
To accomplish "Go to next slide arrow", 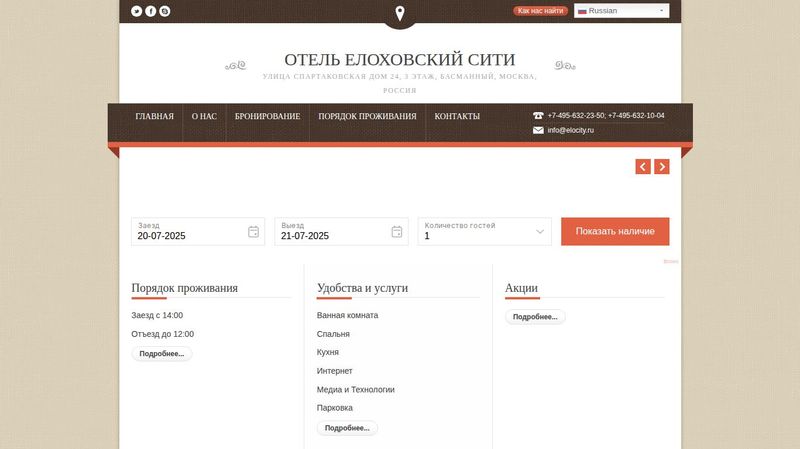I will [x=662, y=167].
